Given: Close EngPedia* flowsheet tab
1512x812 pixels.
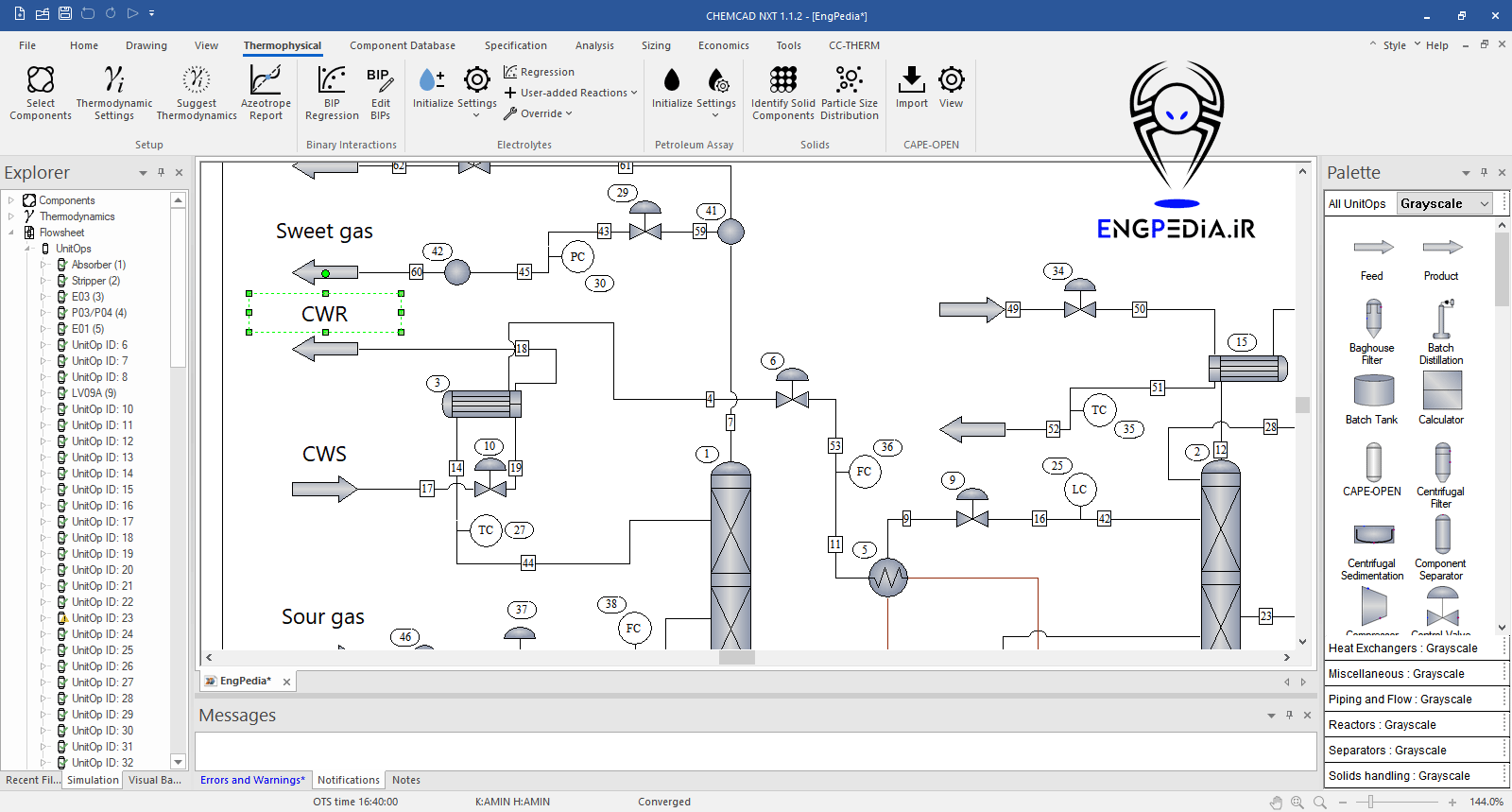Looking at the screenshot, I should click(286, 682).
